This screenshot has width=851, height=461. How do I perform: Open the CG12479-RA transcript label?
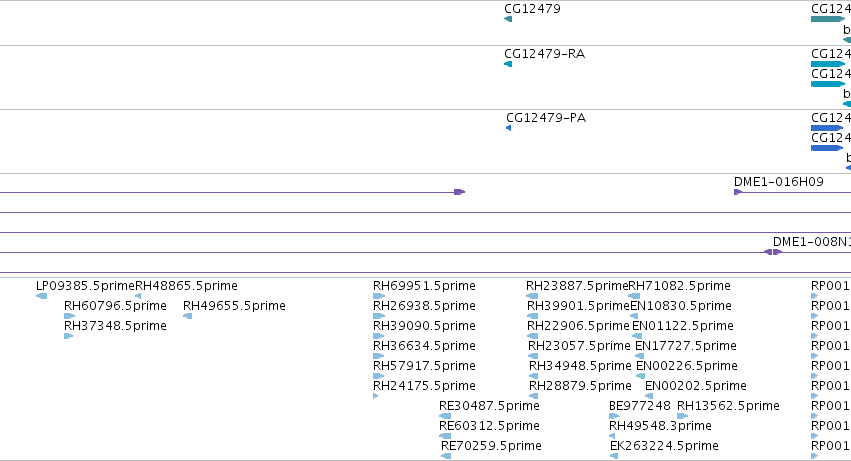tap(544, 54)
